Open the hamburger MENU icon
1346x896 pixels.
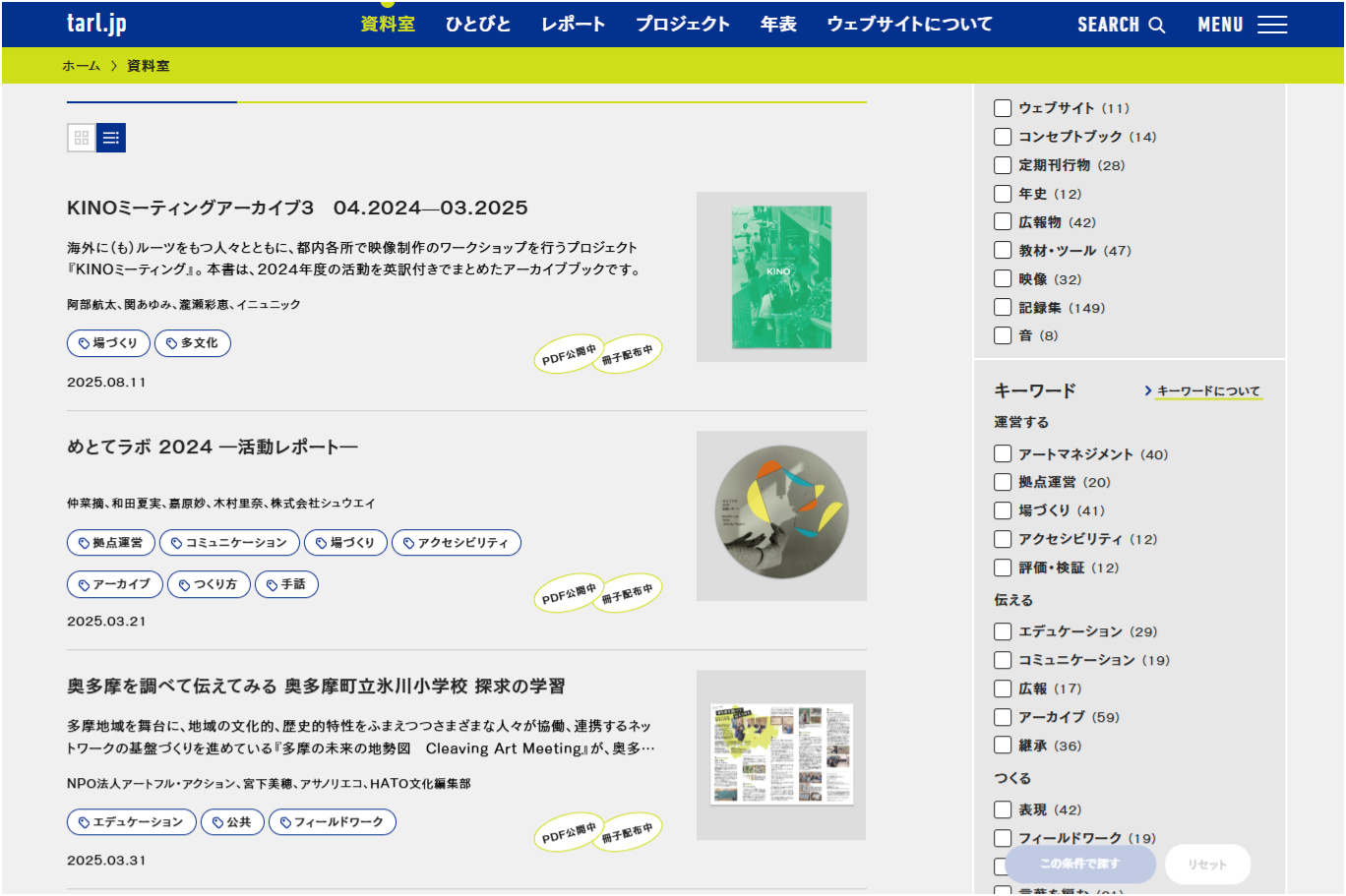1271,25
